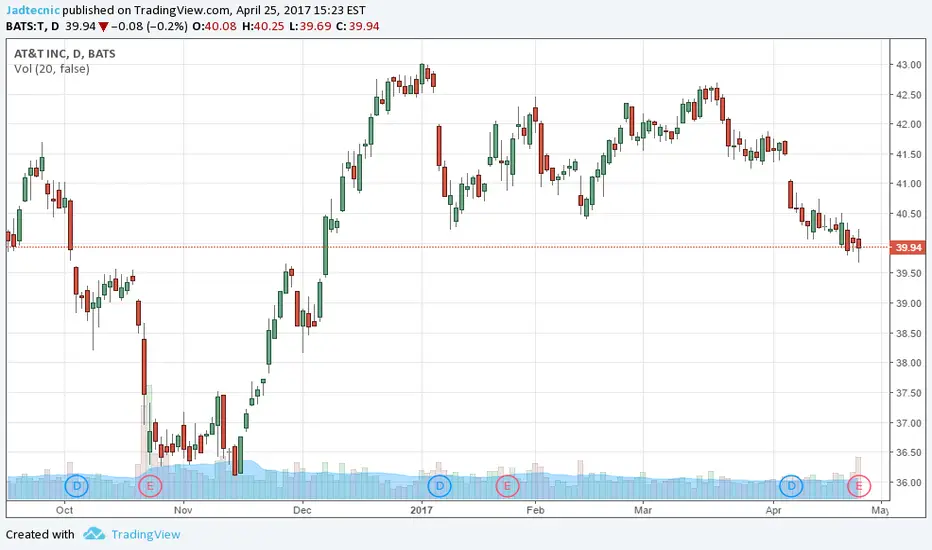This screenshot has width=932, height=550.
Task: Click the 42.50 price axis label
Action: point(909,95)
